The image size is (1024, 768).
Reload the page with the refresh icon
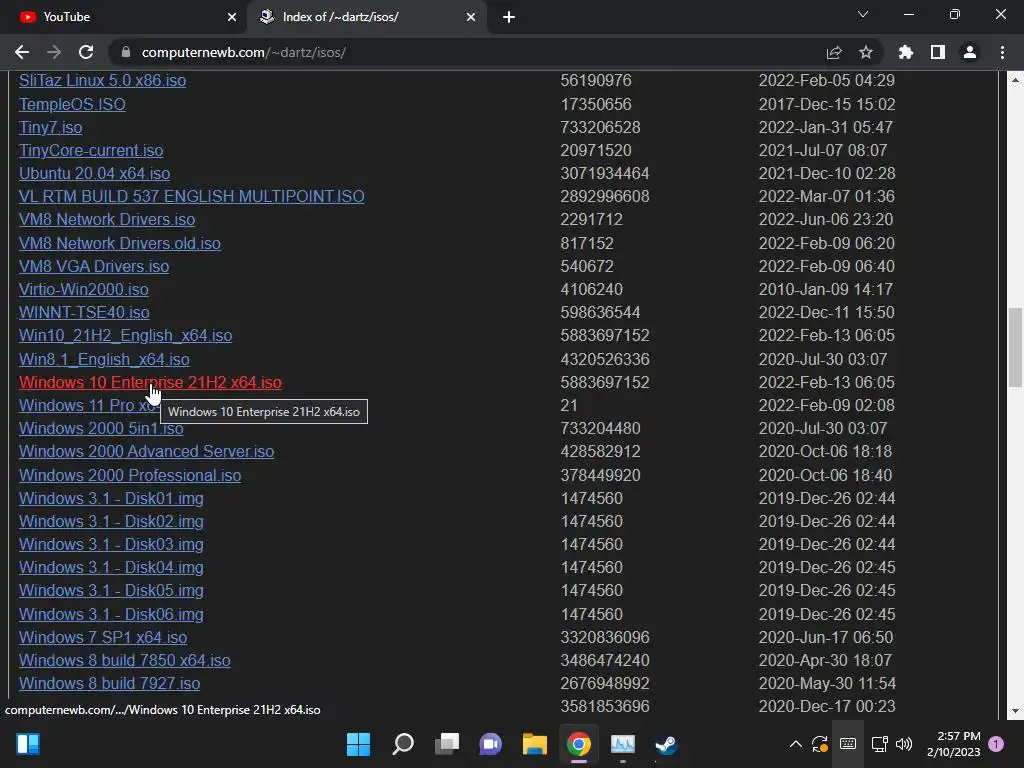pyautogui.click(x=86, y=52)
